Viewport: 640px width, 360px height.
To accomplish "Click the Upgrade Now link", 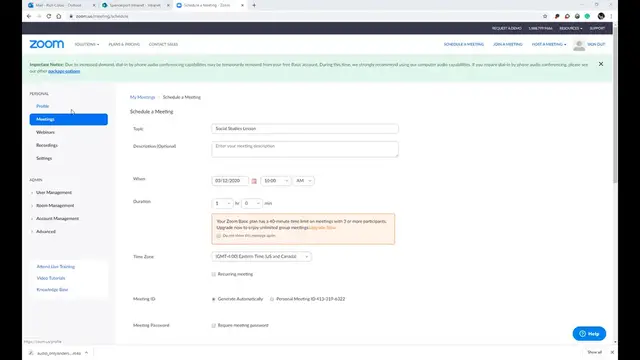I will coord(322,228).
